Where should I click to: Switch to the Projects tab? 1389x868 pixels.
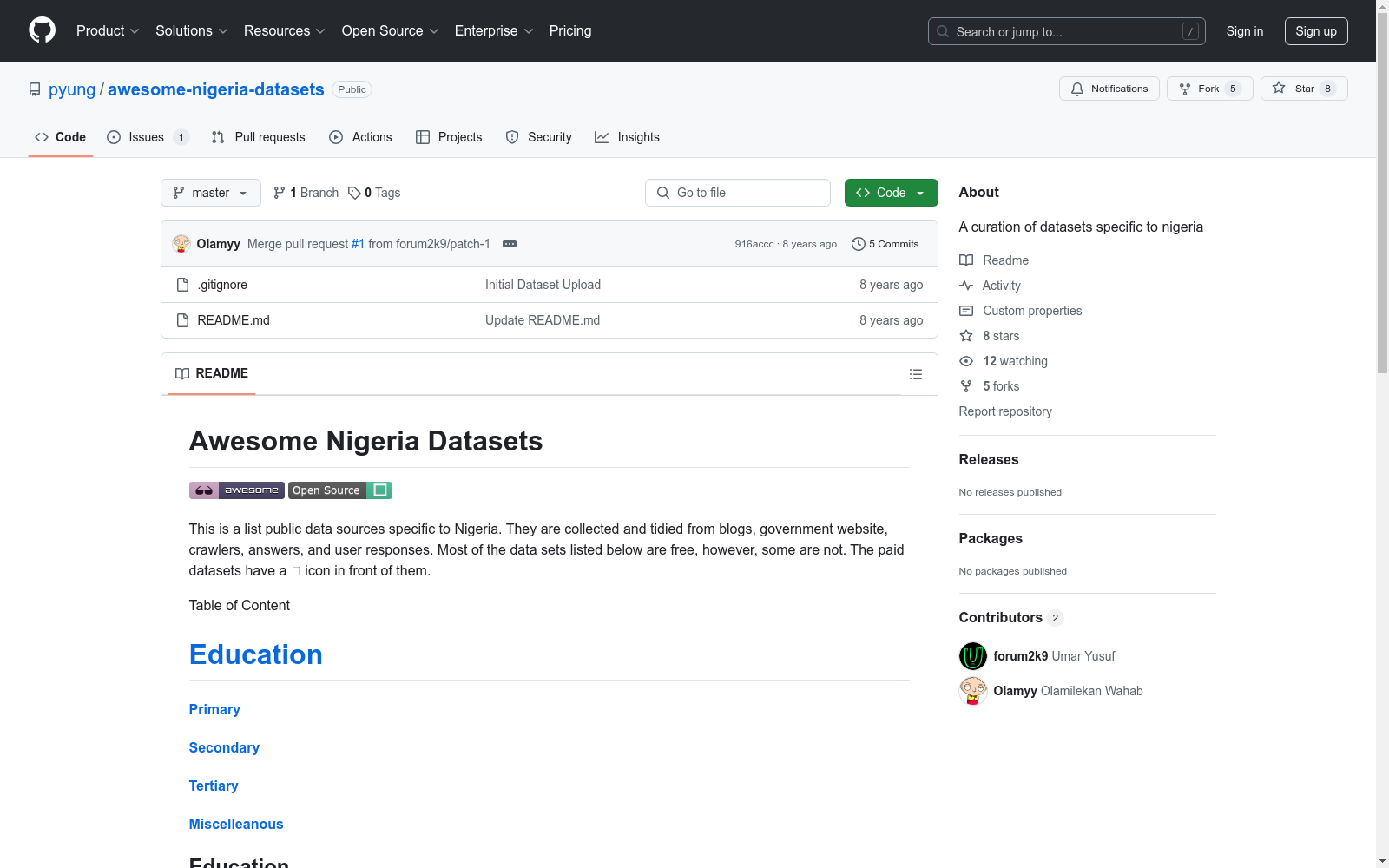tap(449, 137)
